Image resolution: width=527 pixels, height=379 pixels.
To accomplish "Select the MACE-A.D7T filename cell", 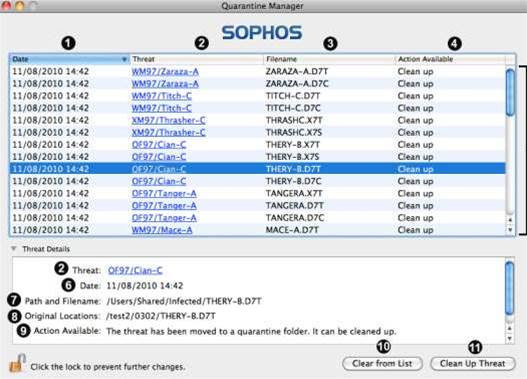I will (292, 230).
